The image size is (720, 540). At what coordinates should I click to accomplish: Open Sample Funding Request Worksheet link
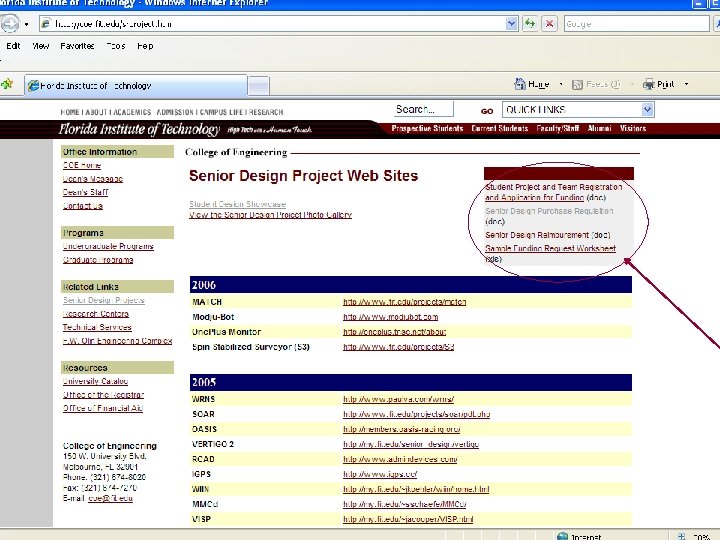pos(550,248)
